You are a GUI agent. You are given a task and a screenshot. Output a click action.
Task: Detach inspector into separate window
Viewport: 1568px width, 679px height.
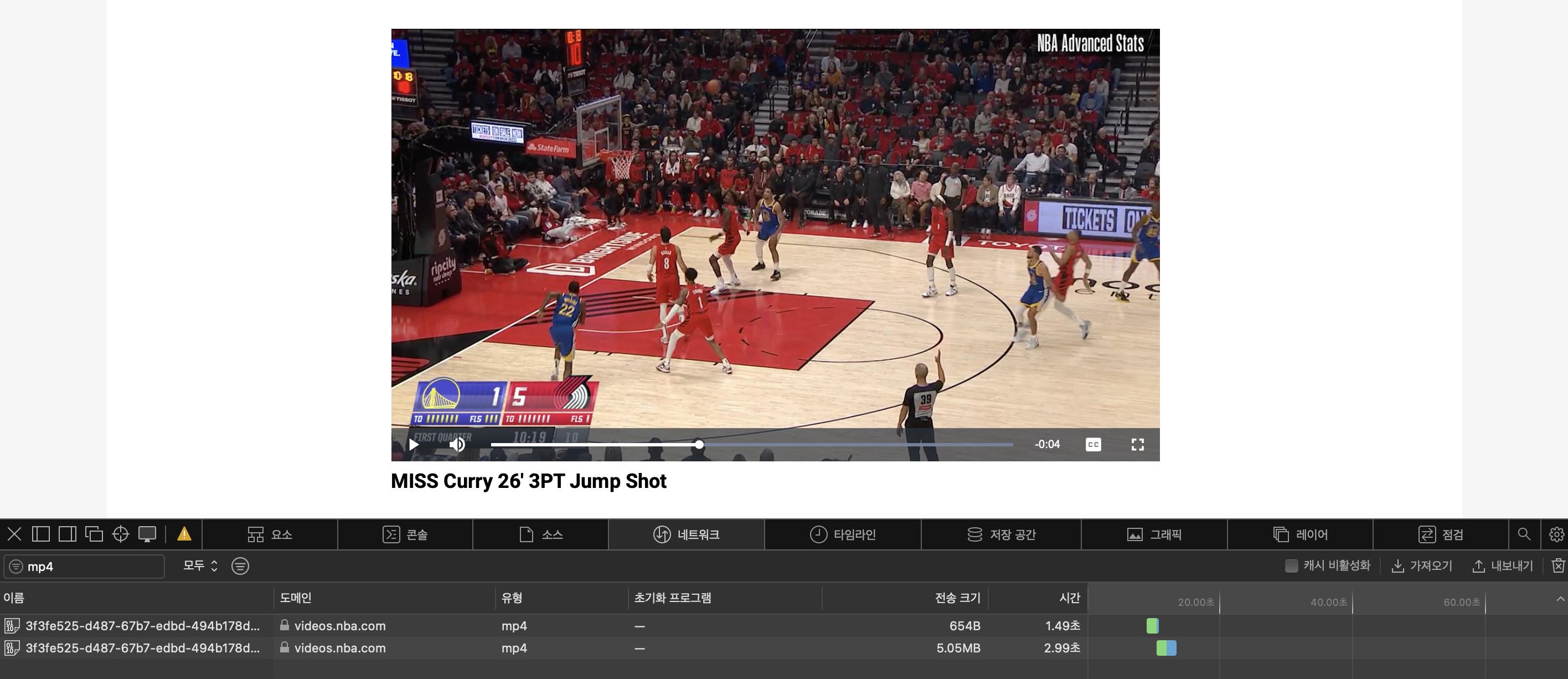click(x=94, y=534)
